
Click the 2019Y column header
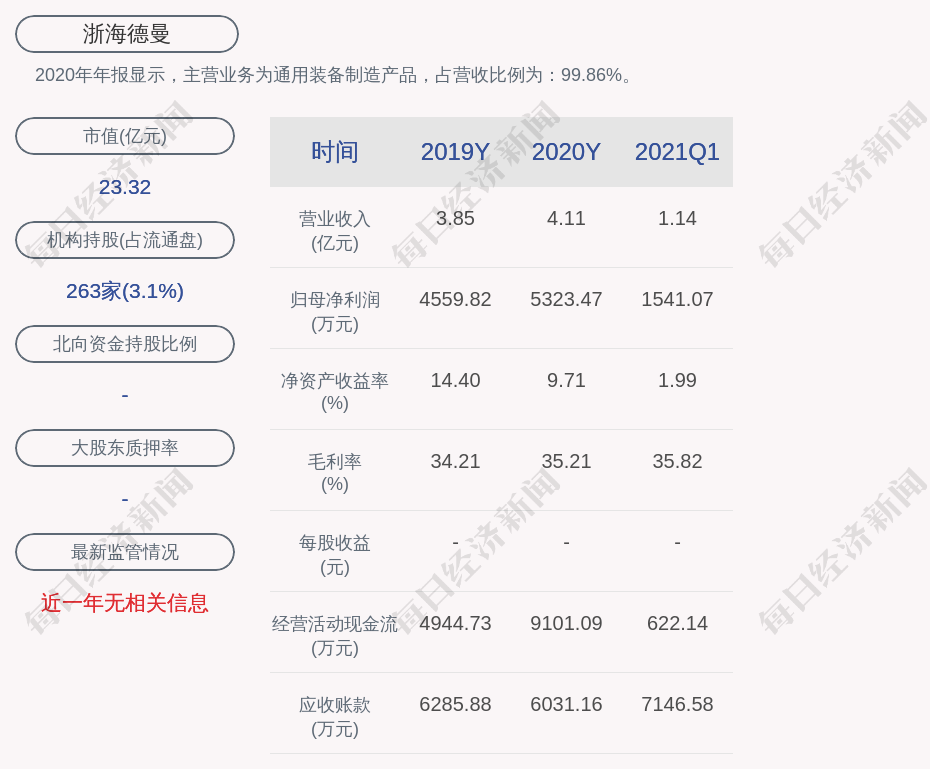[x=455, y=152]
